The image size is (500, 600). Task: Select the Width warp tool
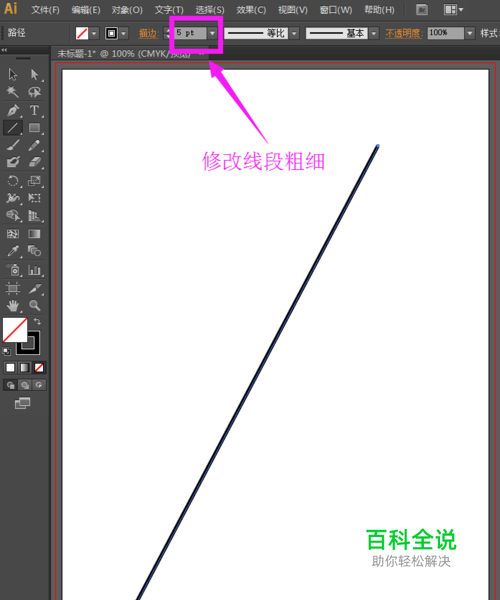pos(13,198)
